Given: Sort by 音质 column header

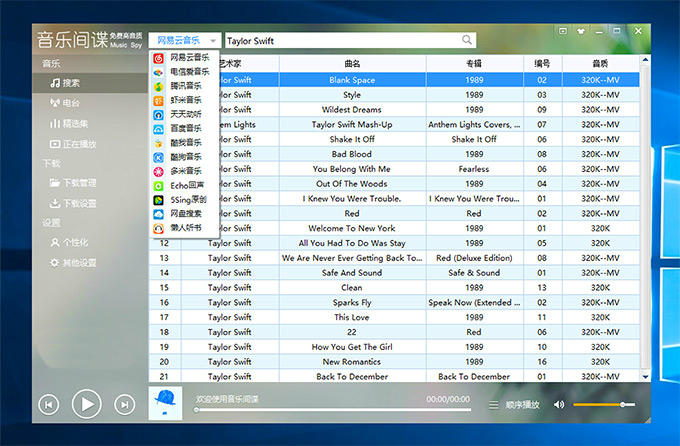Looking at the screenshot, I should 600,64.
